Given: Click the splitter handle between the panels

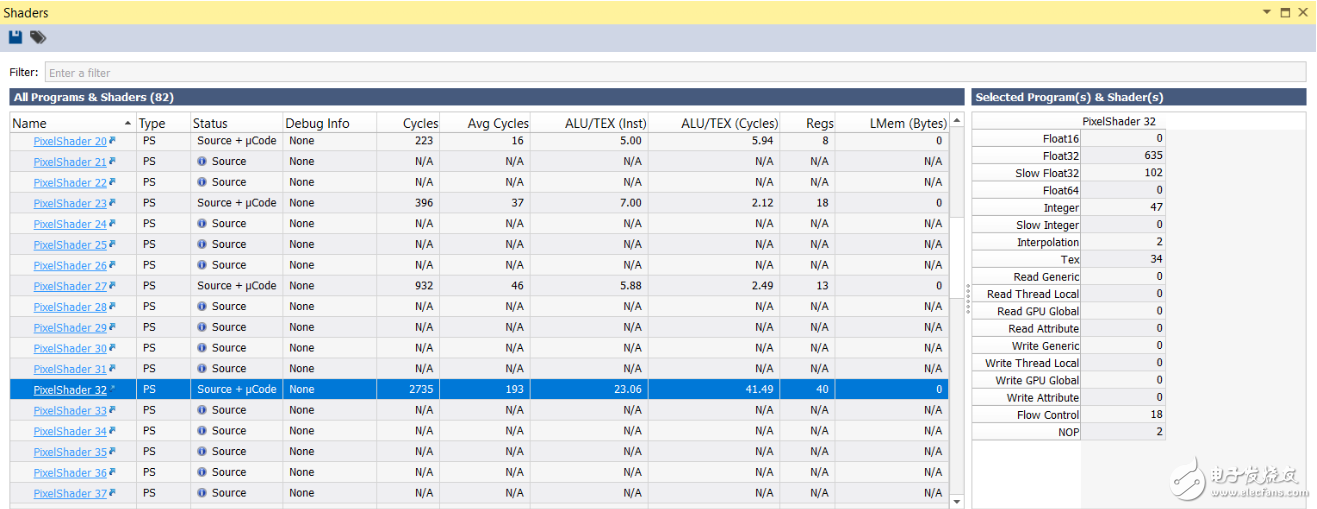Looking at the screenshot, I should tap(967, 300).
